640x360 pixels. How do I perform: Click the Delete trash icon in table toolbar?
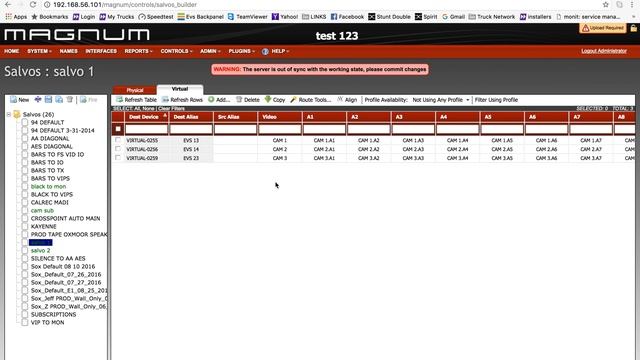(x=239, y=100)
